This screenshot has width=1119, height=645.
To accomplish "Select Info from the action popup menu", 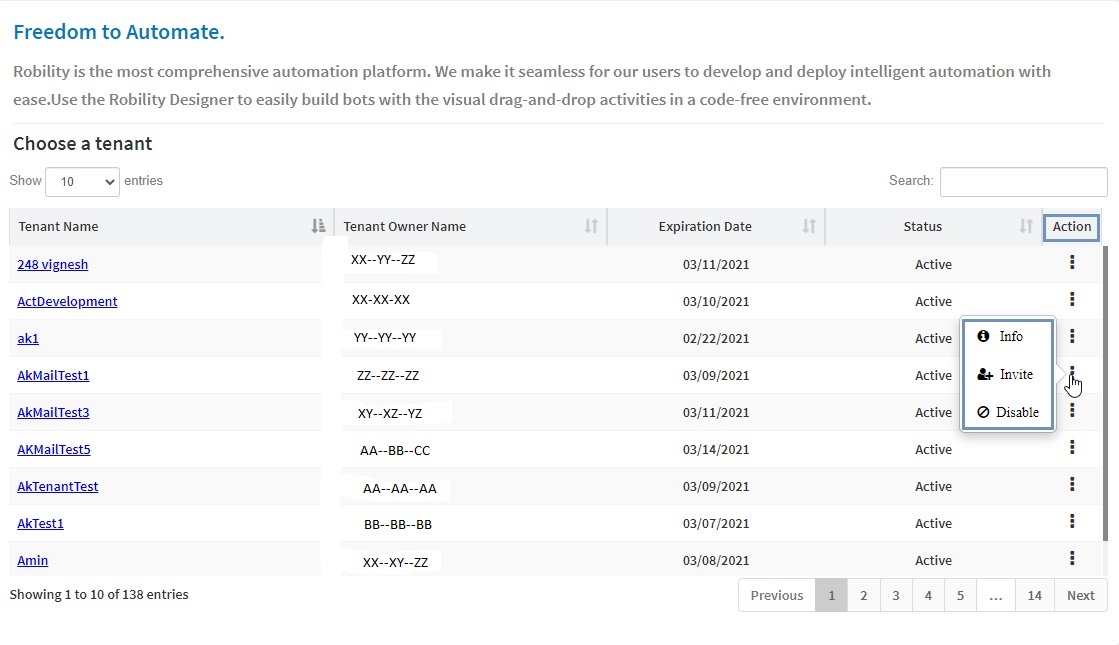I will [1001, 337].
